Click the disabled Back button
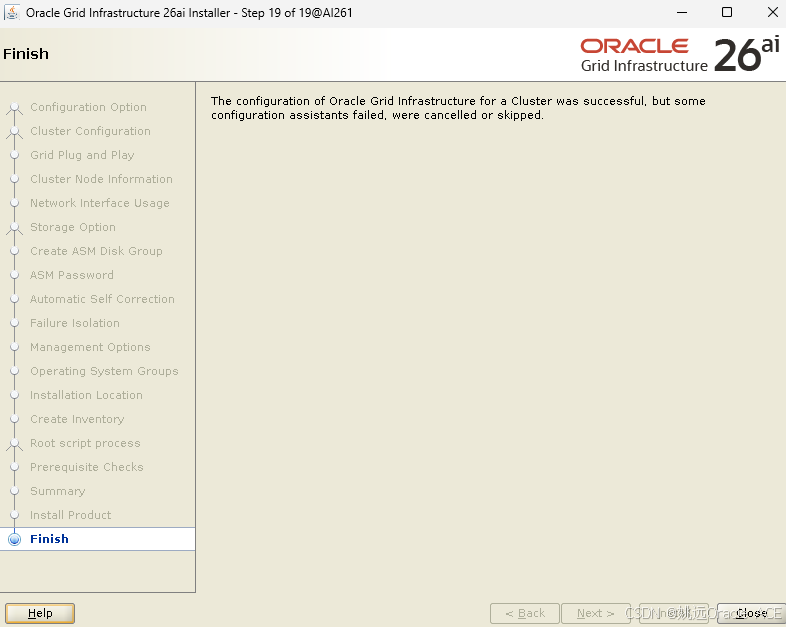The width and height of the screenshot is (786, 627). pos(525,613)
